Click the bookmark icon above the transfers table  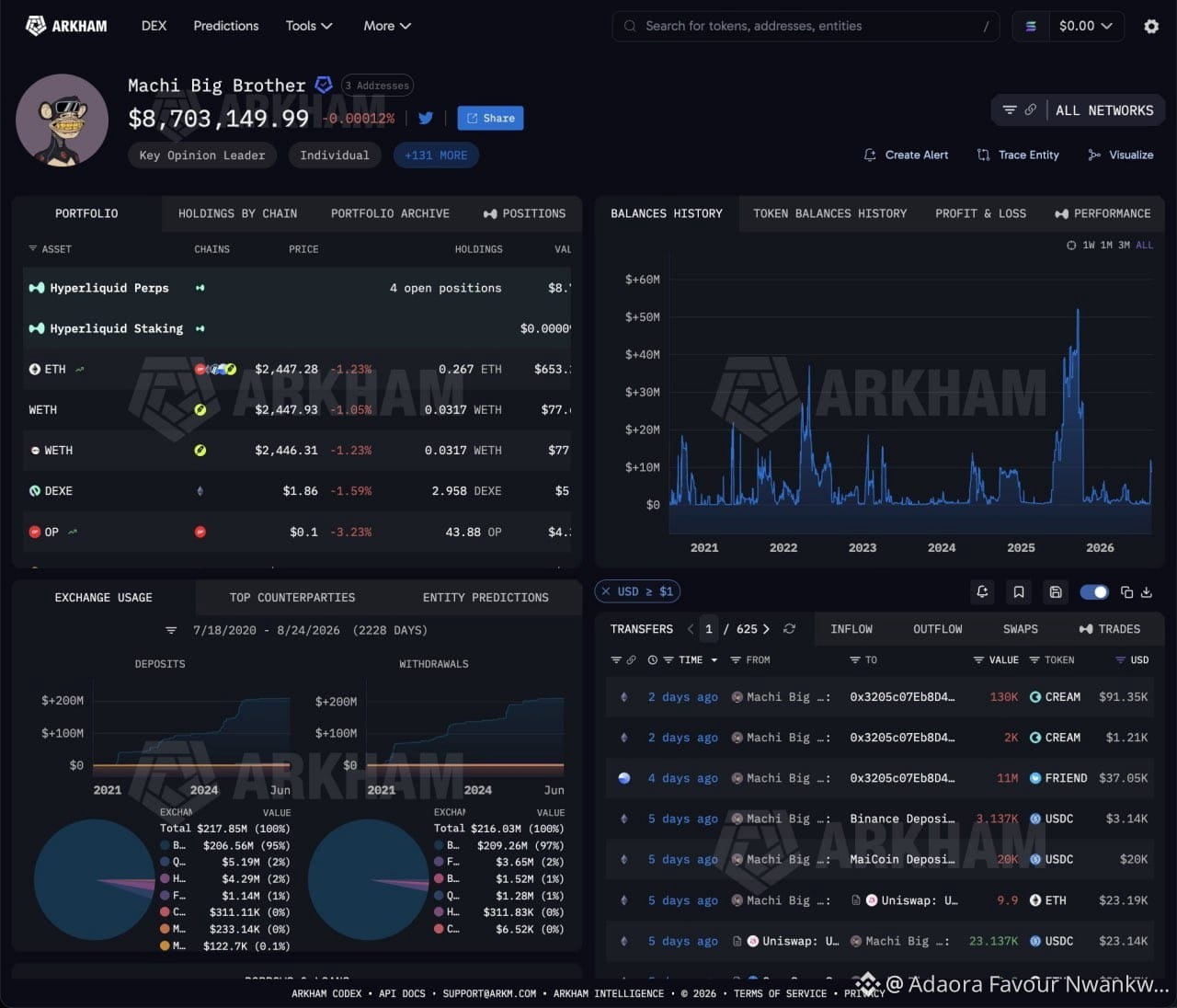pyautogui.click(x=1019, y=592)
